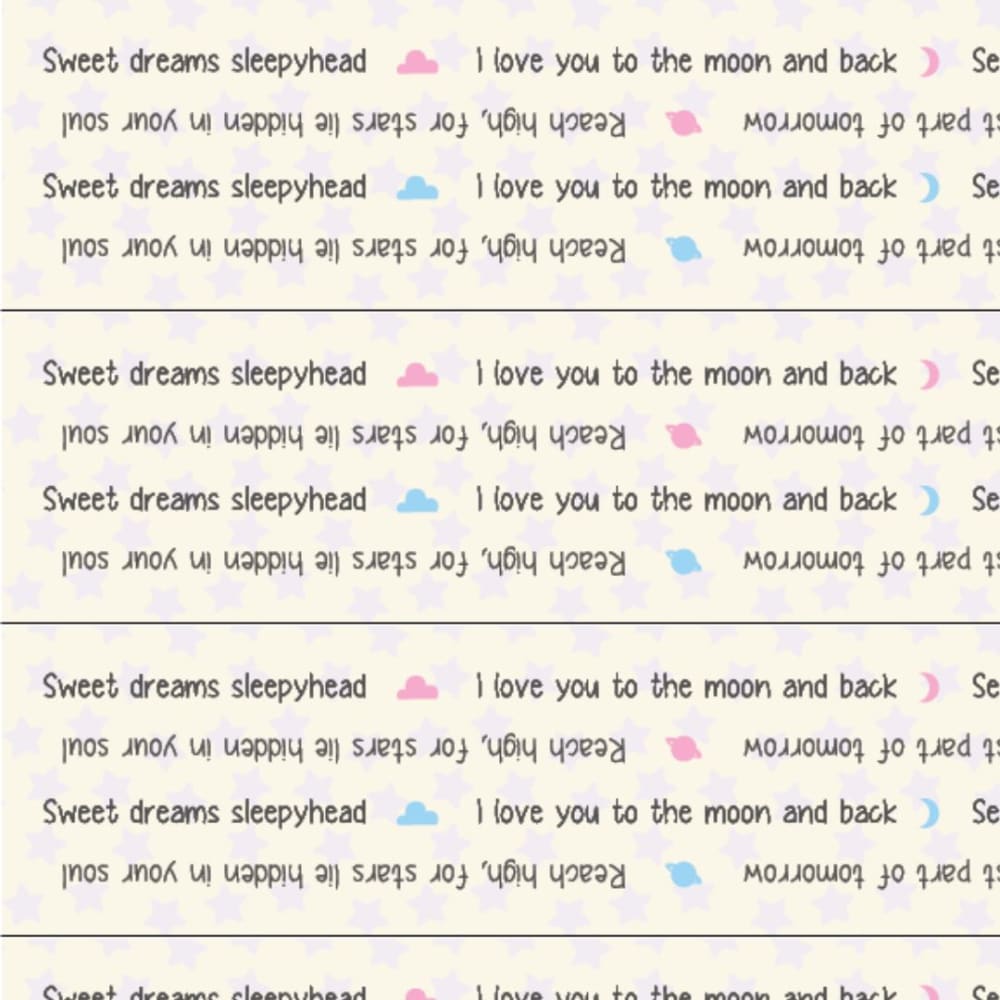Select the blue crescent moon in the third strip
The height and width of the screenshot is (1000, 1000).
(x=930, y=813)
